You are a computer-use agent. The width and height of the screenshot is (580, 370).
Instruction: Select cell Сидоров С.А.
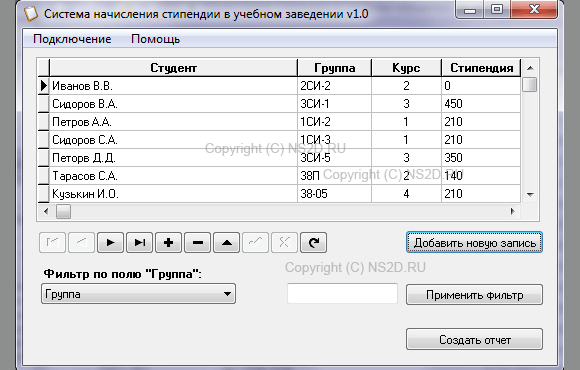pyautogui.click(x=173, y=140)
